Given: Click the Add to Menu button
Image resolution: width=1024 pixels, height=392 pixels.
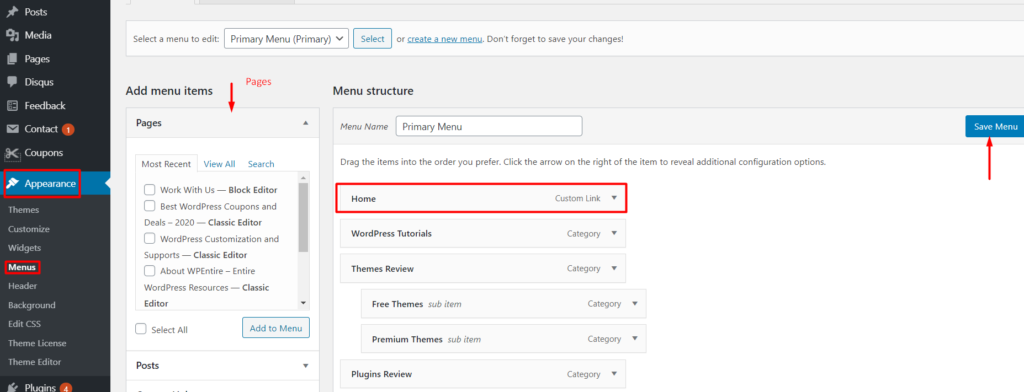Looking at the screenshot, I should tap(276, 328).
